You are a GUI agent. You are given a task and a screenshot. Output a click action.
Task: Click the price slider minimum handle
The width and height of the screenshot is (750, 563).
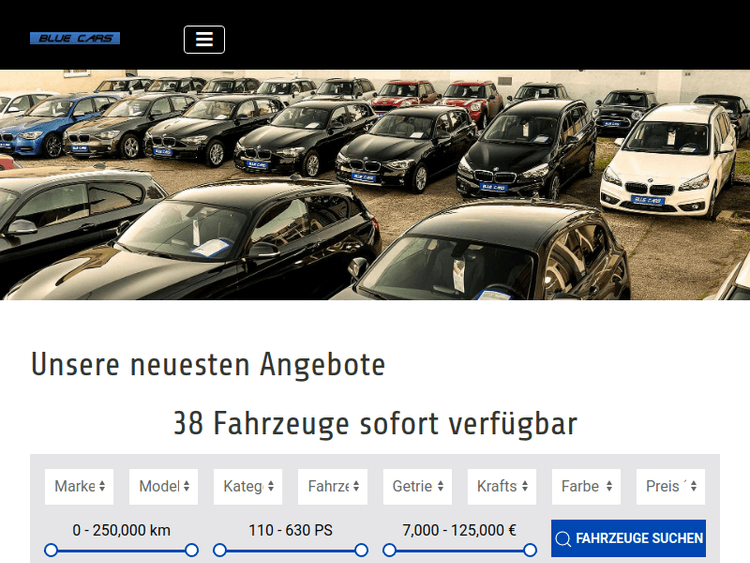(x=389, y=550)
